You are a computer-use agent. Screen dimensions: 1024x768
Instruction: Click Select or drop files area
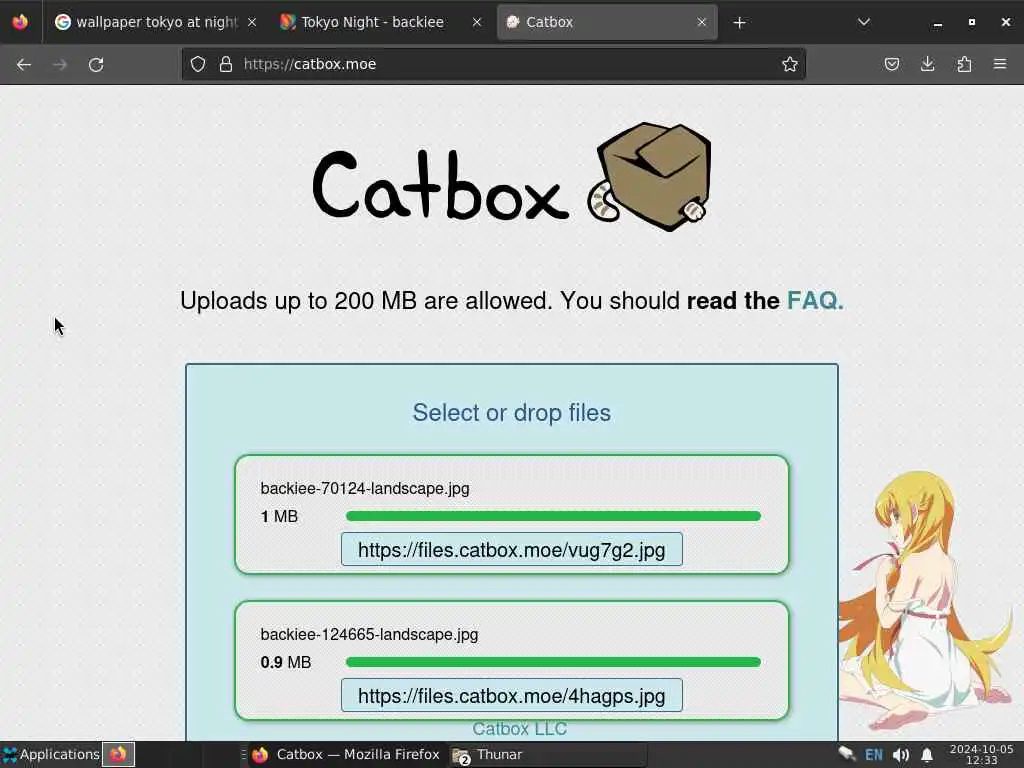[512, 413]
